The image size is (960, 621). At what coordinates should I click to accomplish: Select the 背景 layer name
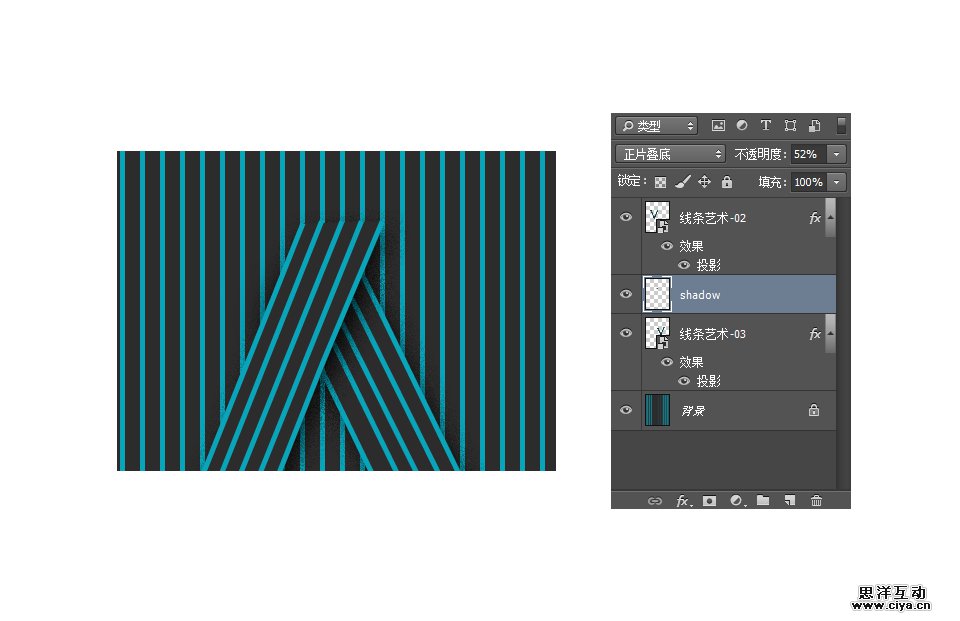point(693,411)
